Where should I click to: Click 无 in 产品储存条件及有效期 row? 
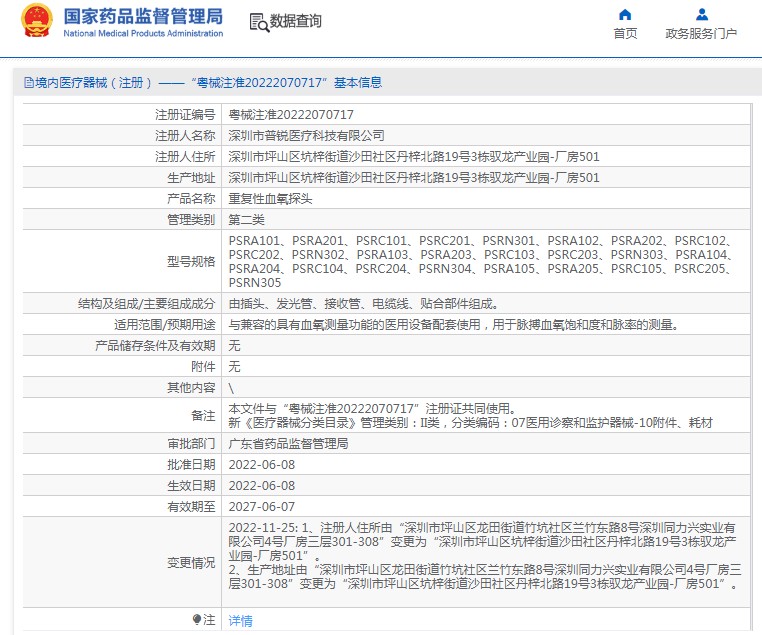point(234,346)
